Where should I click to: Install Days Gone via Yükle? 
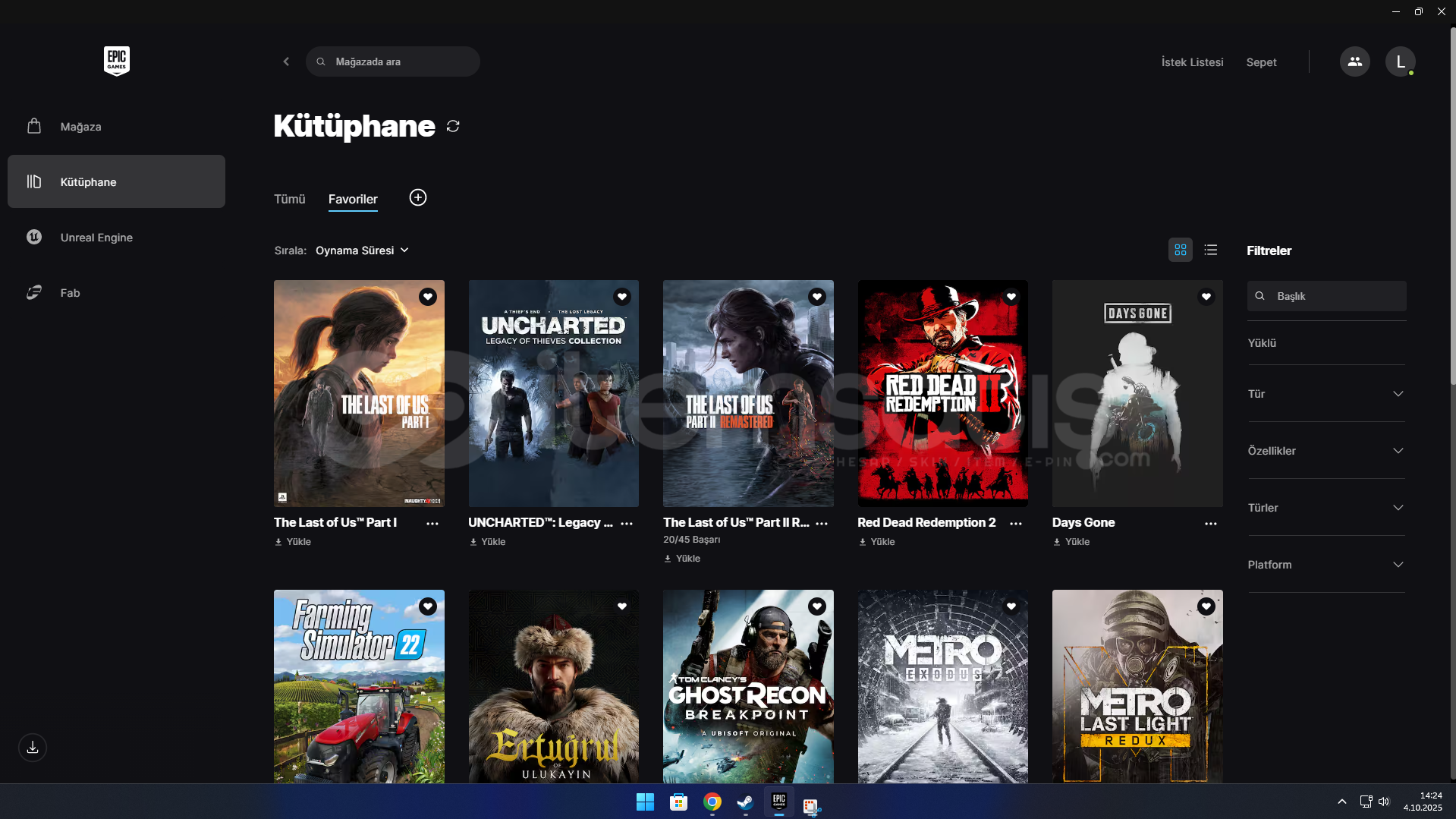[x=1071, y=542]
